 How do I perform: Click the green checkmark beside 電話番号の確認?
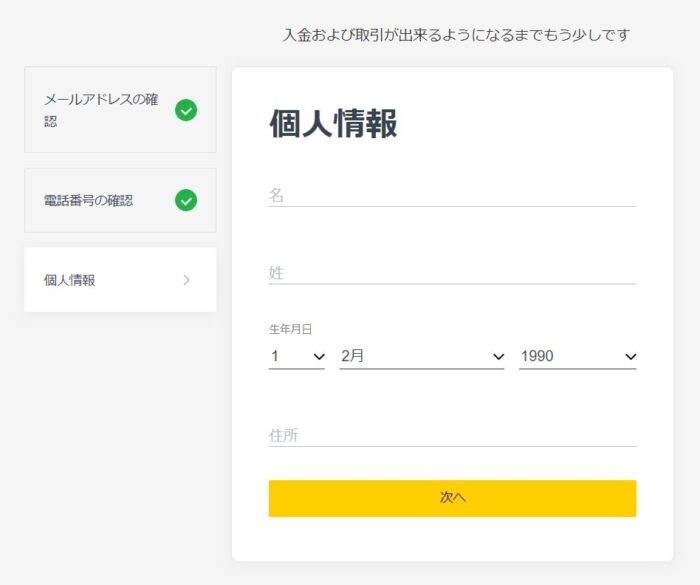pos(186,200)
